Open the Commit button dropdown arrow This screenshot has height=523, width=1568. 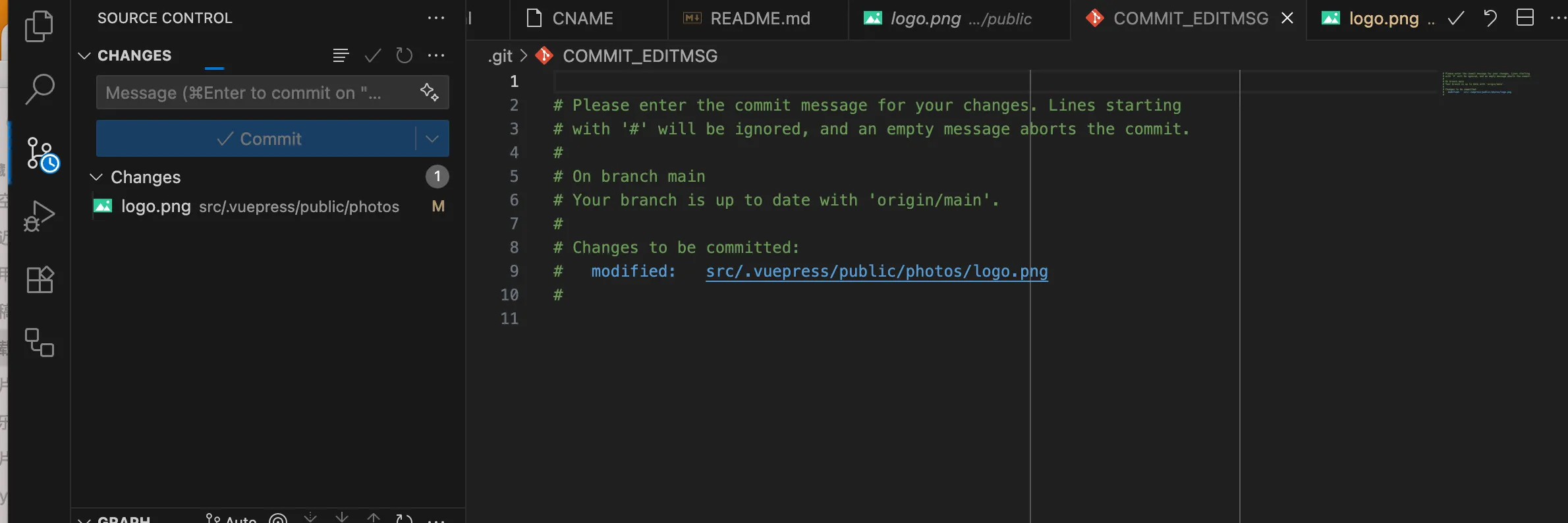(432, 138)
